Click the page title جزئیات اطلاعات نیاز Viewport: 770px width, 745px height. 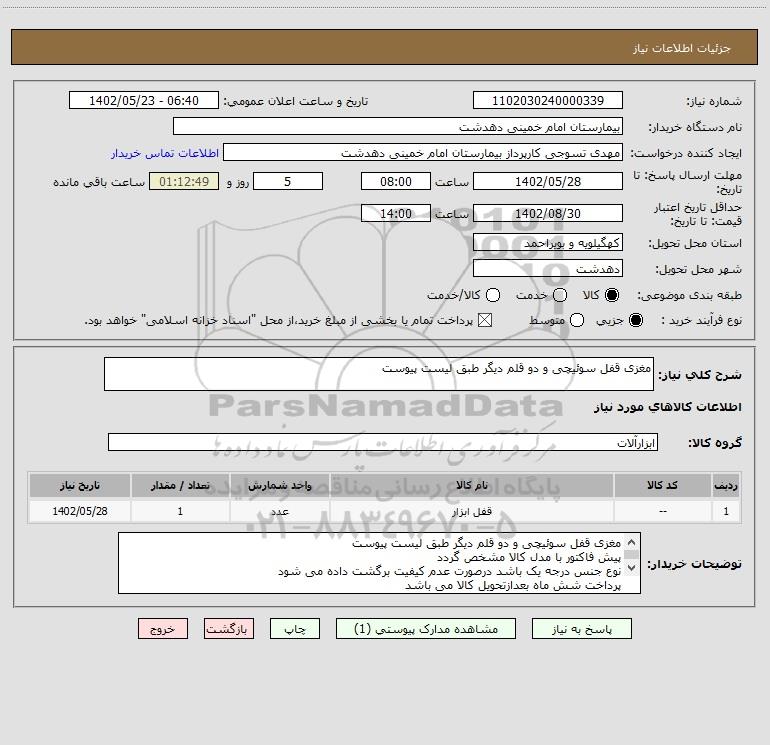[x=681, y=48]
